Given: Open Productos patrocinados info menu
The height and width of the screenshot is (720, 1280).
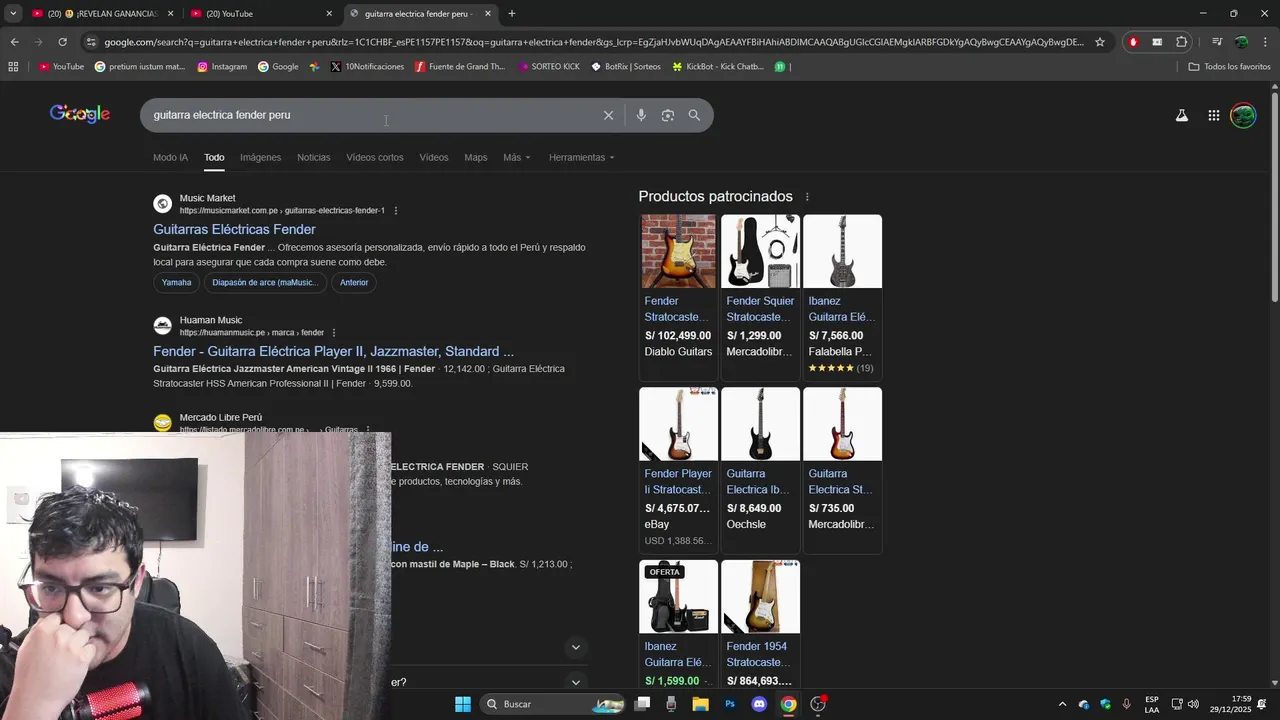Looking at the screenshot, I should tap(807, 197).
